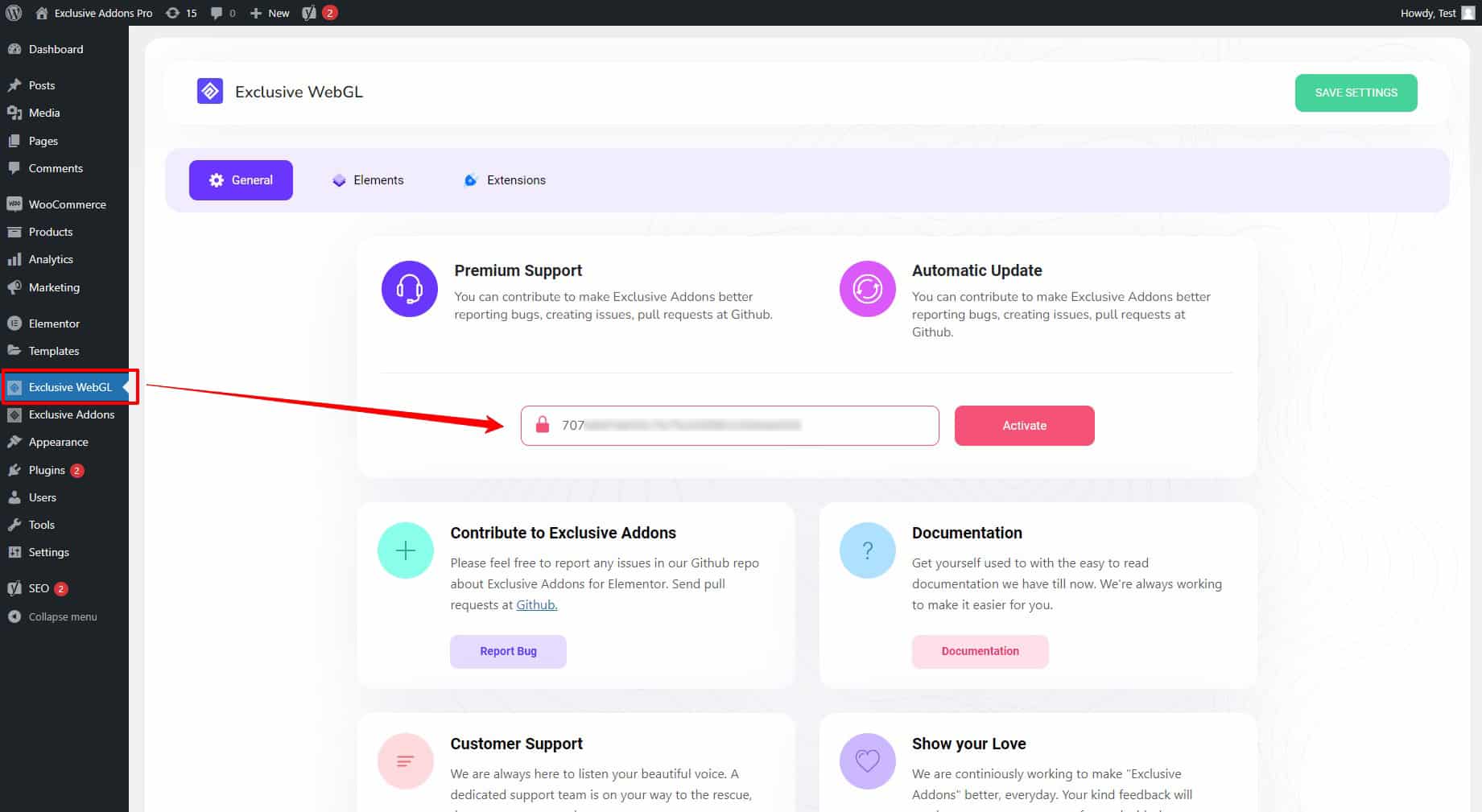Open the updates icon showing 15

tap(181, 13)
